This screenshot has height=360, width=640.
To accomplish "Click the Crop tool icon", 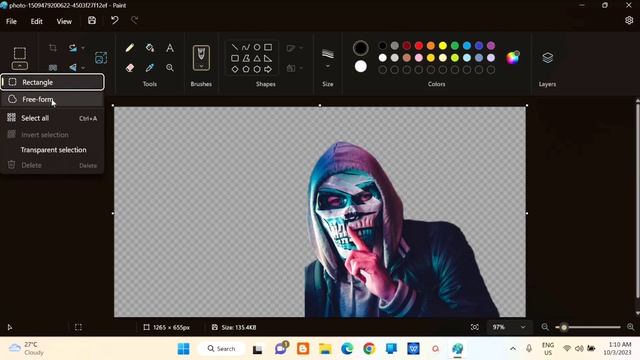I will [53, 48].
